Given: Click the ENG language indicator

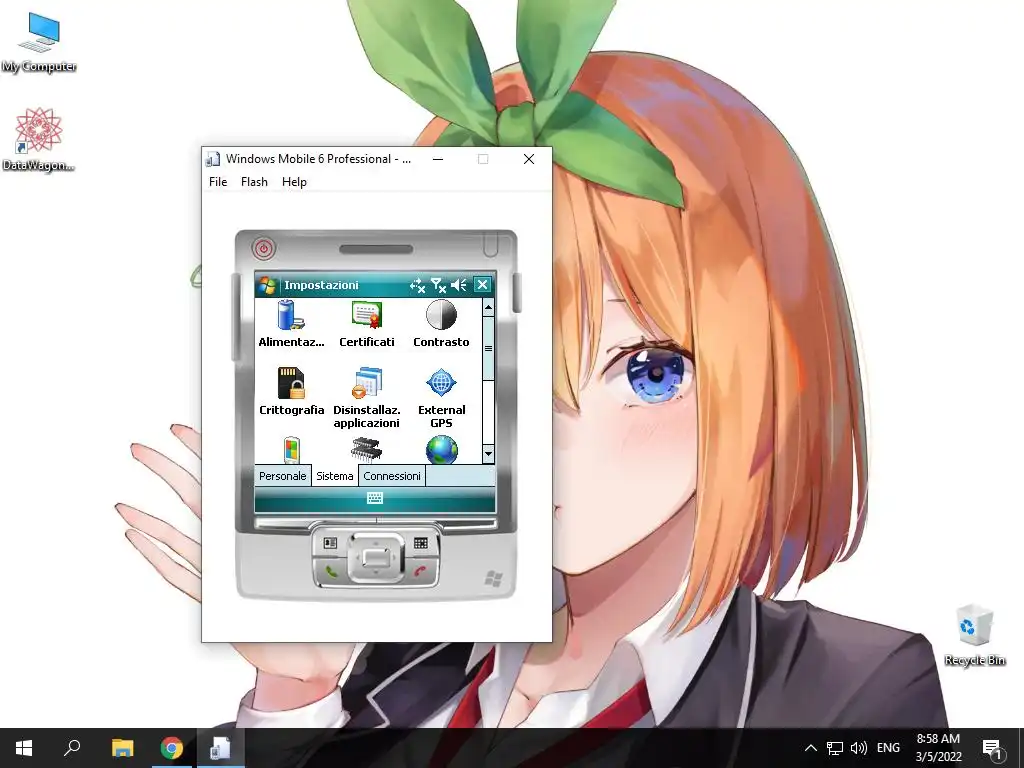Looking at the screenshot, I should point(888,748).
